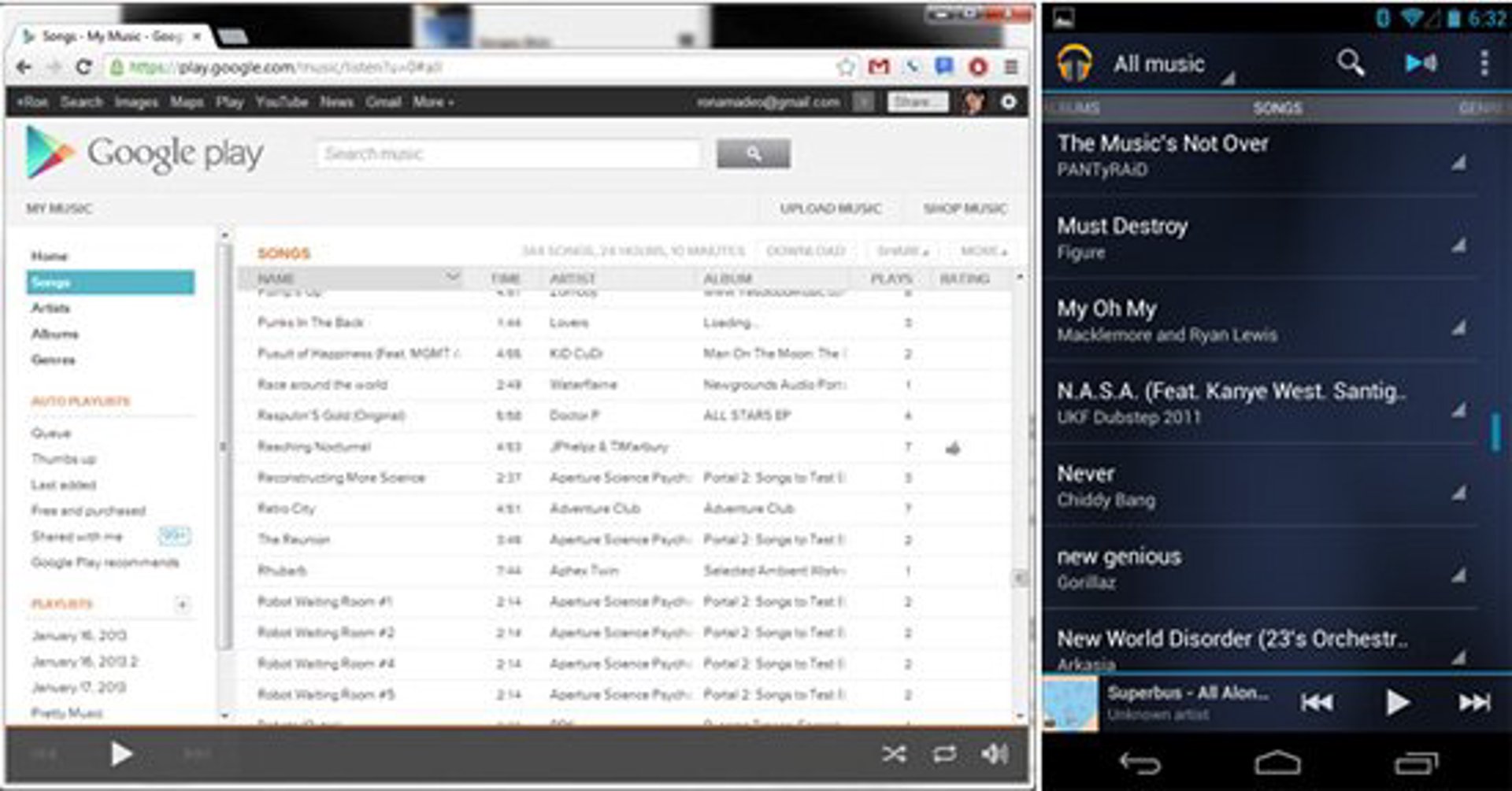Tap play in the phone mini player
Image resolution: width=1512 pixels, height=791 pixels.
pos(1397,702)
